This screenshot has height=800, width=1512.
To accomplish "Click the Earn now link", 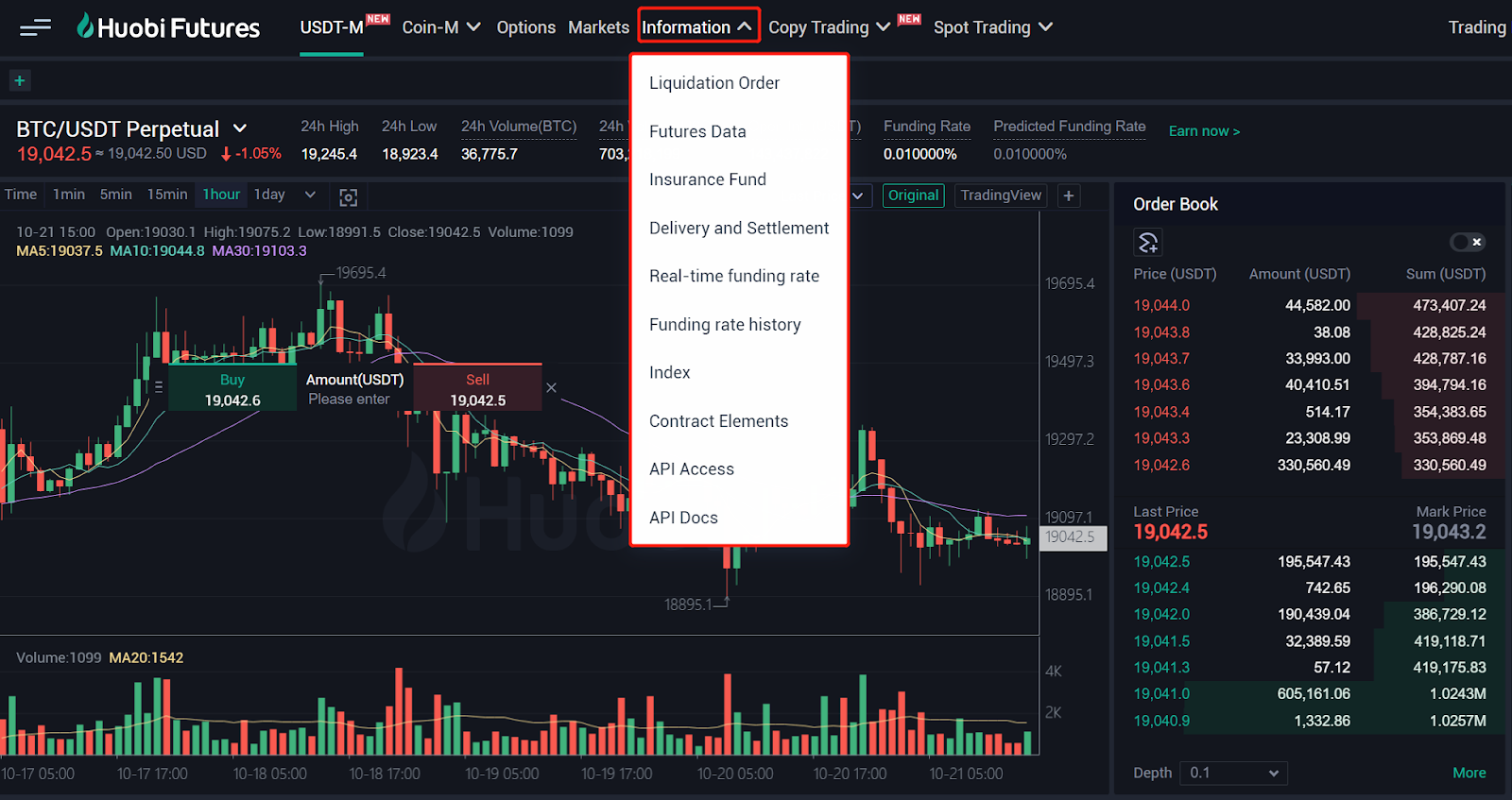I will point(1204,131).
